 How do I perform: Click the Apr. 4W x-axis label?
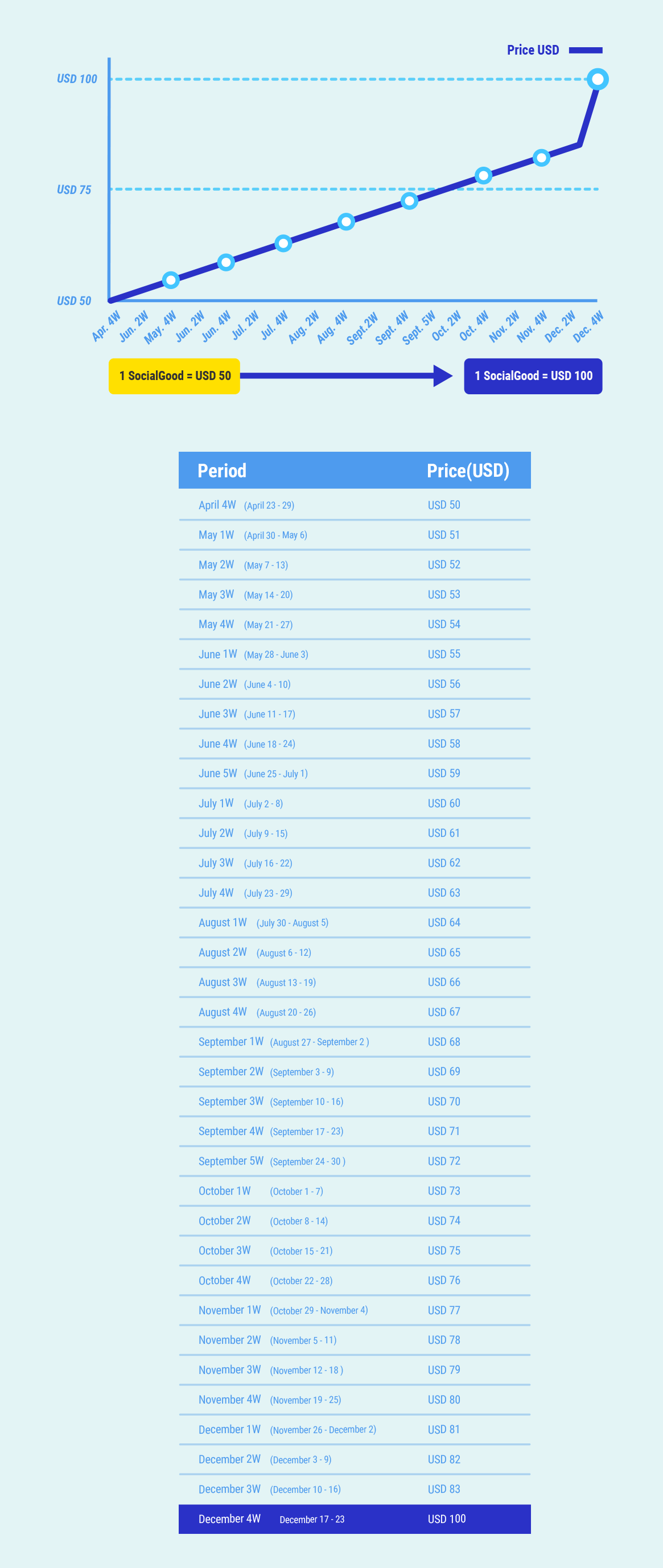106,326
